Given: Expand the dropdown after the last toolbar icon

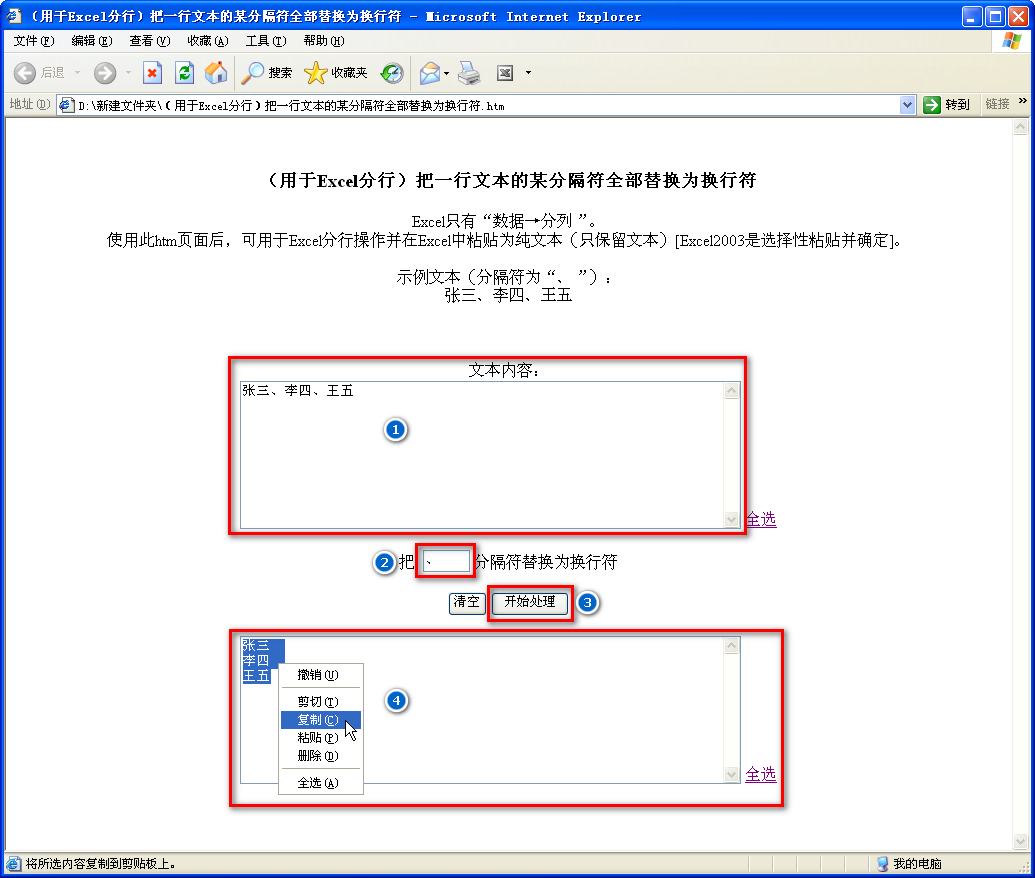Looking at the screenshot, I should [528, 73].
